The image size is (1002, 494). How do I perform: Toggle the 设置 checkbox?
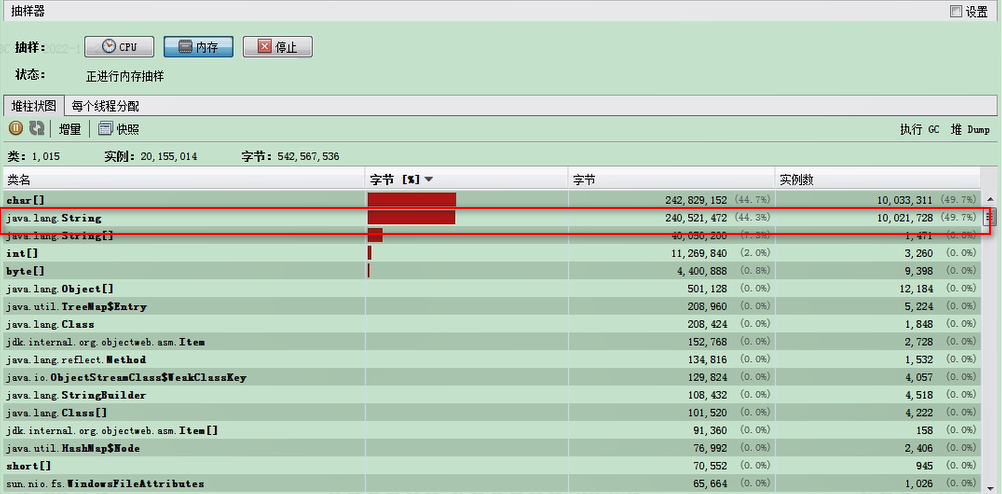(x=955, y=12)
